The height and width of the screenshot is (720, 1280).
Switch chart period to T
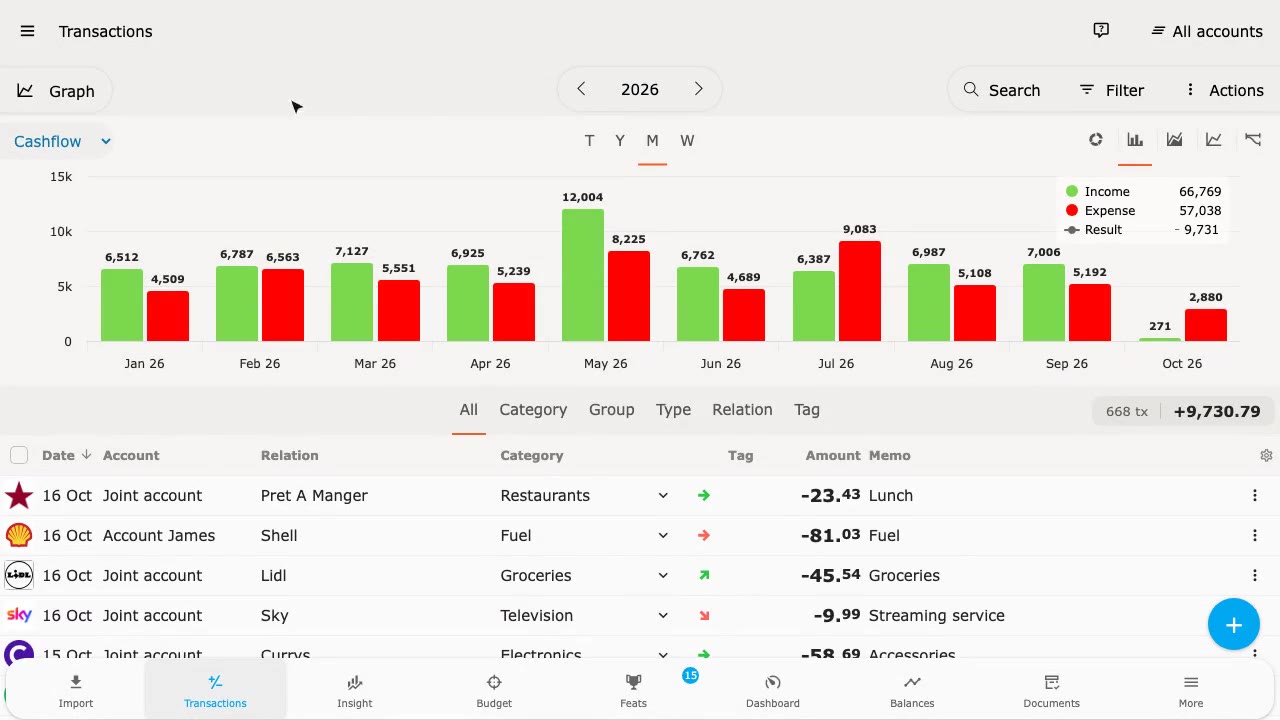pyautogui.click(x=589, y=141)
